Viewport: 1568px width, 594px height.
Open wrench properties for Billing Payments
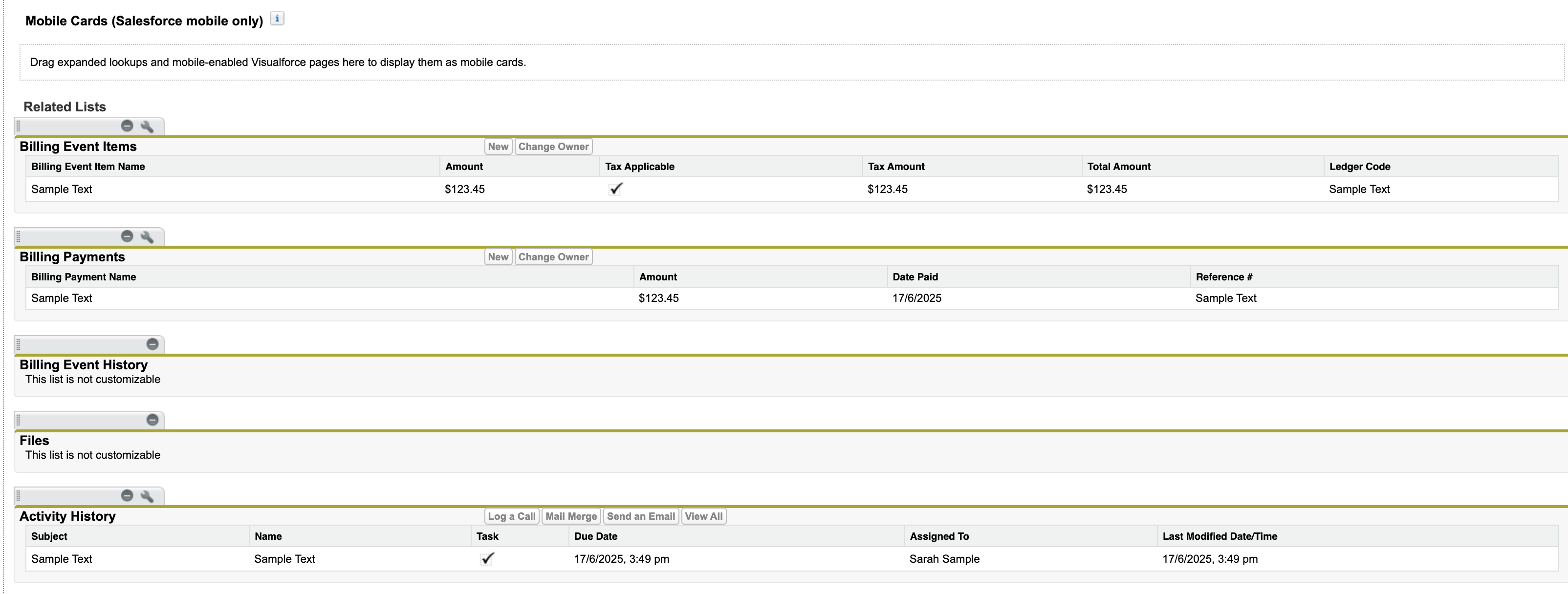click(x=147, y=237)
